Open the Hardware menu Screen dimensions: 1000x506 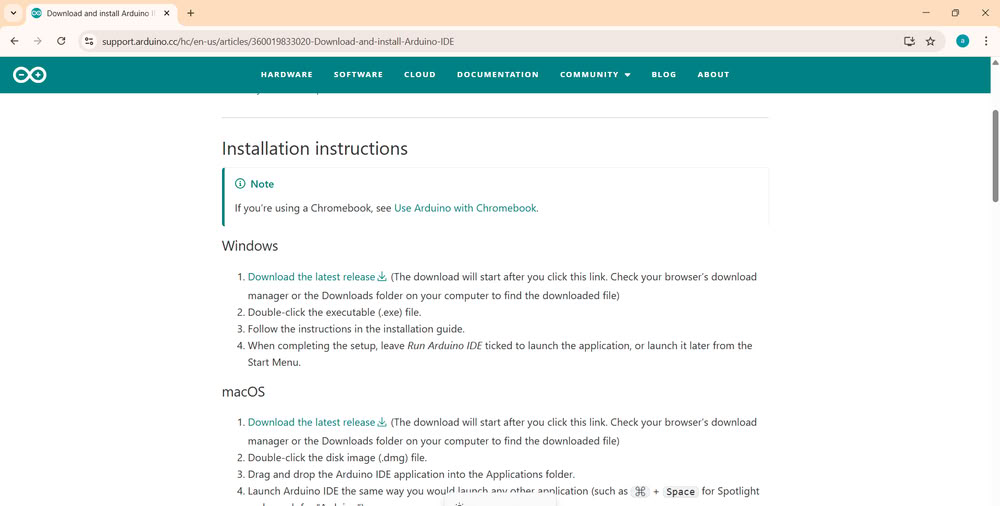286,75
